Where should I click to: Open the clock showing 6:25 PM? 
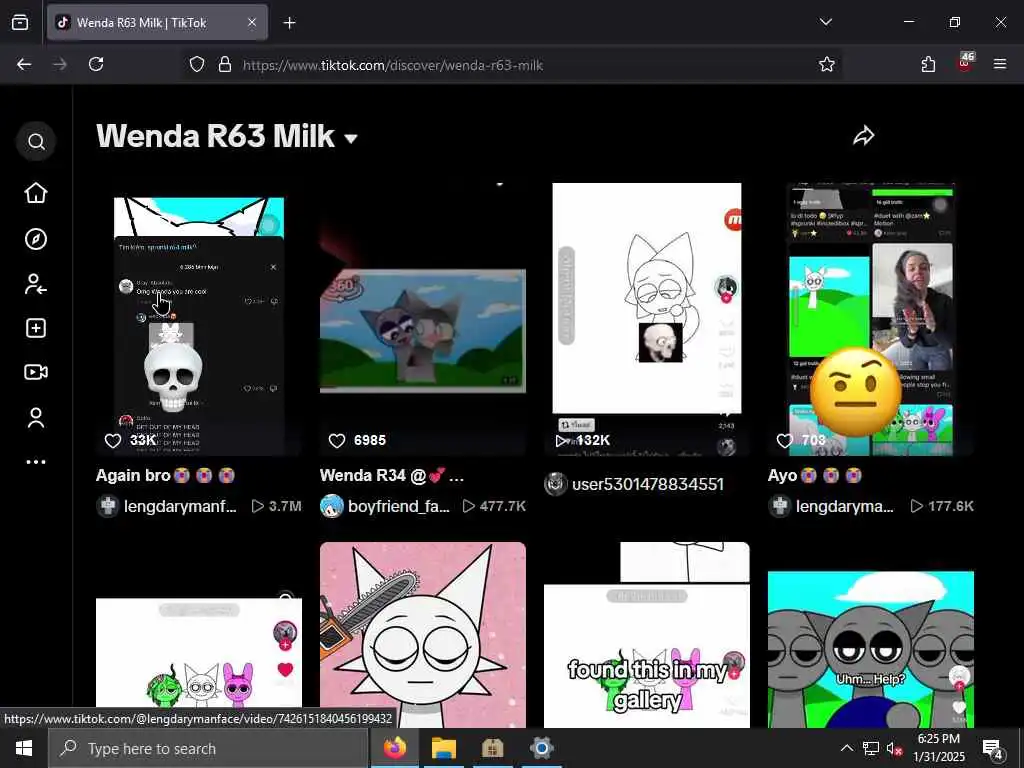[x=939, y=748]
